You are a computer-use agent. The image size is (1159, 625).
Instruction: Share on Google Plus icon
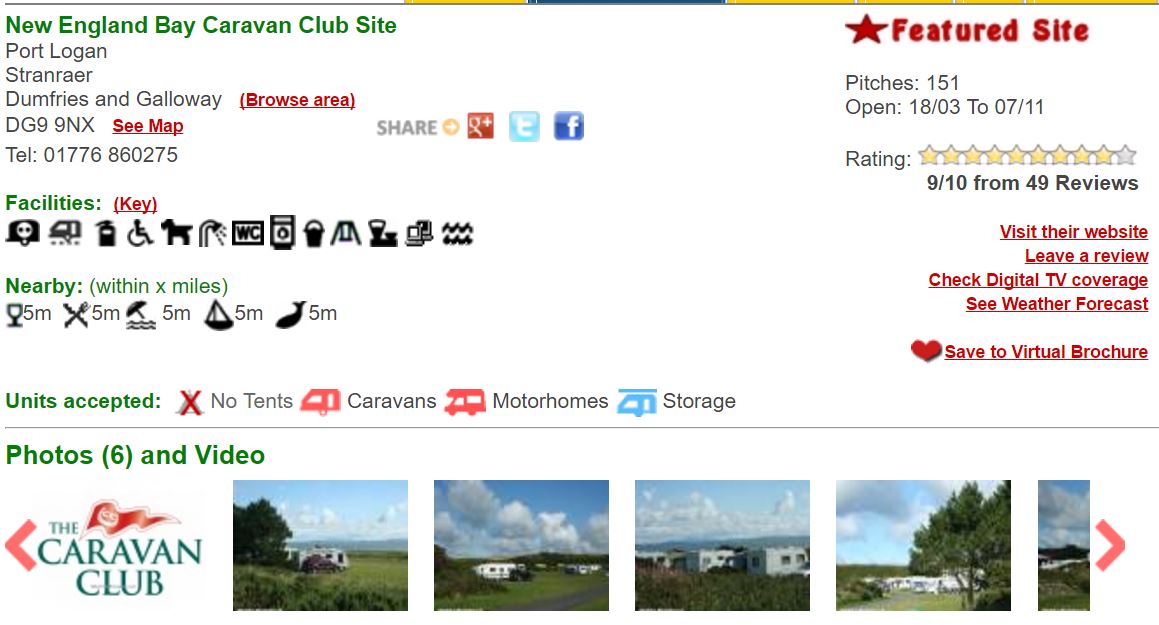(x=480, y=126)
